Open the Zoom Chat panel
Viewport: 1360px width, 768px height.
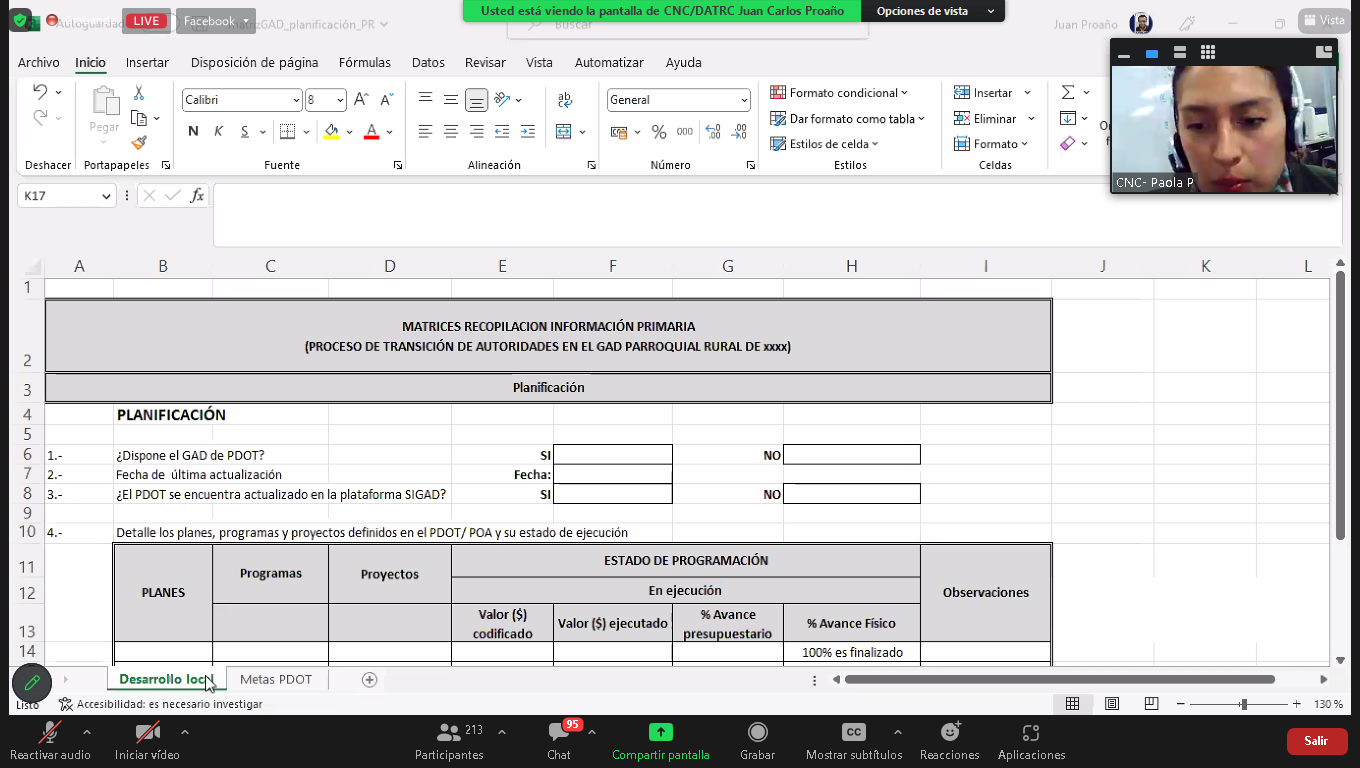559,733
